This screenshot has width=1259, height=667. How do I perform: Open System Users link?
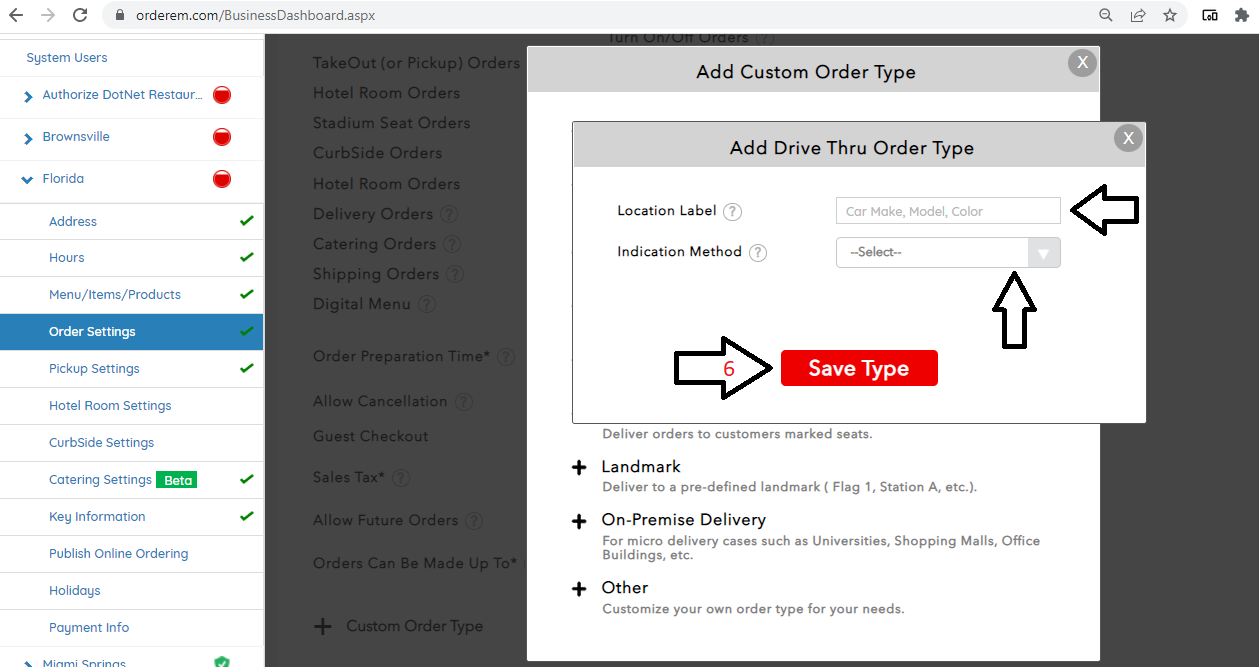[x=67, y=58]
